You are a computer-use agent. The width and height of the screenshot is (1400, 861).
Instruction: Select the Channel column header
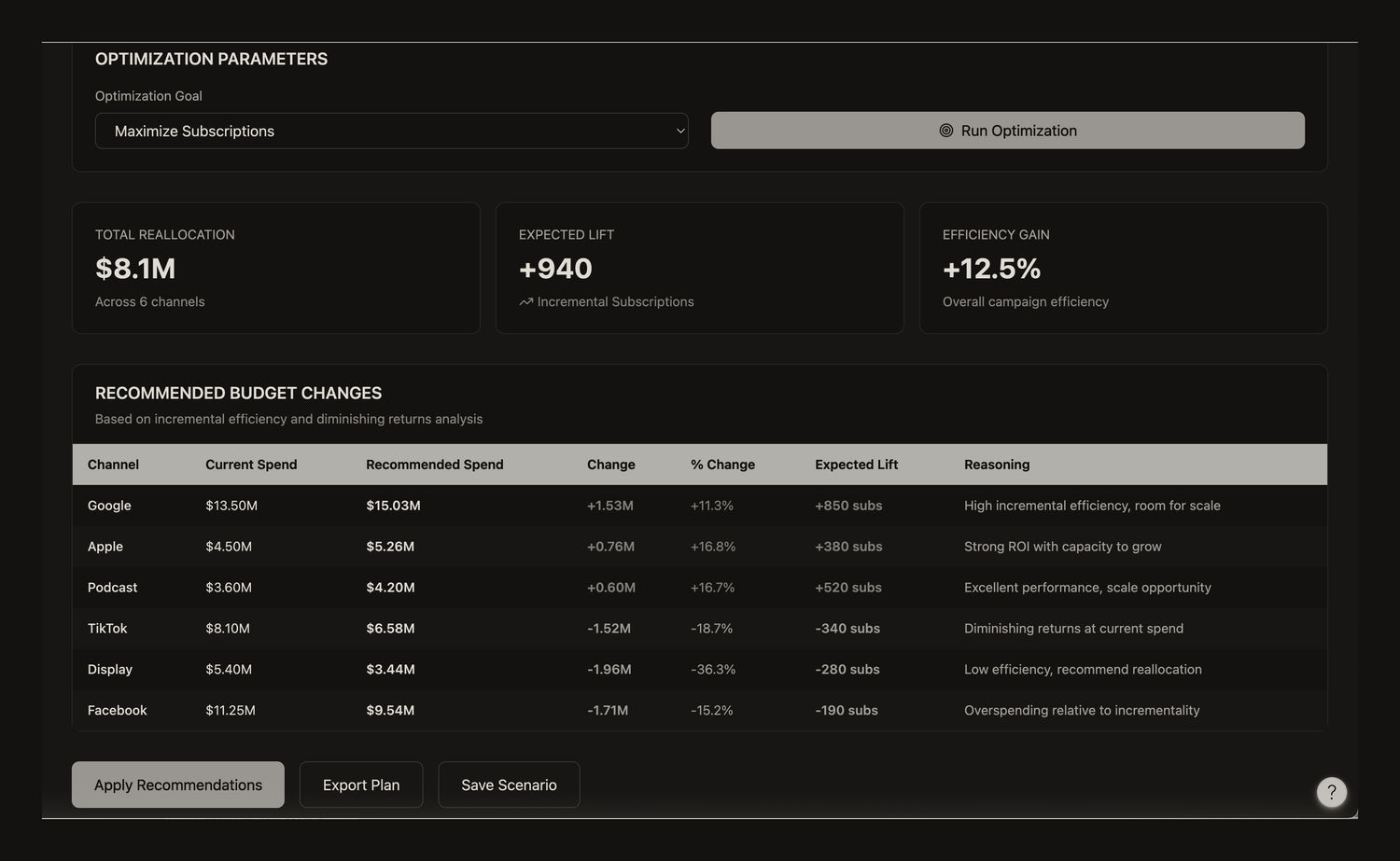click(113, 465)
